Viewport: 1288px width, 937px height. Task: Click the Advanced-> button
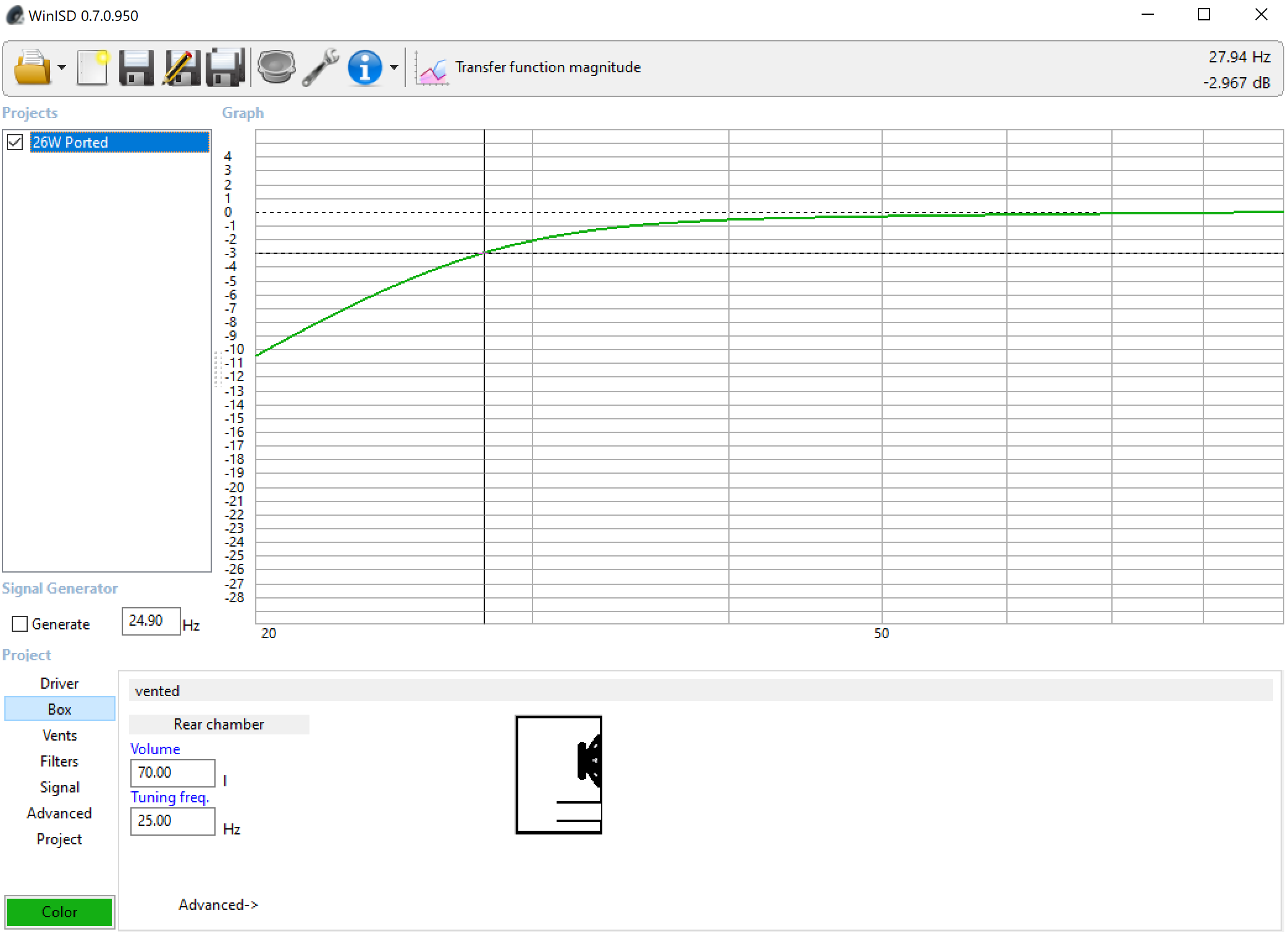point(218,904)
